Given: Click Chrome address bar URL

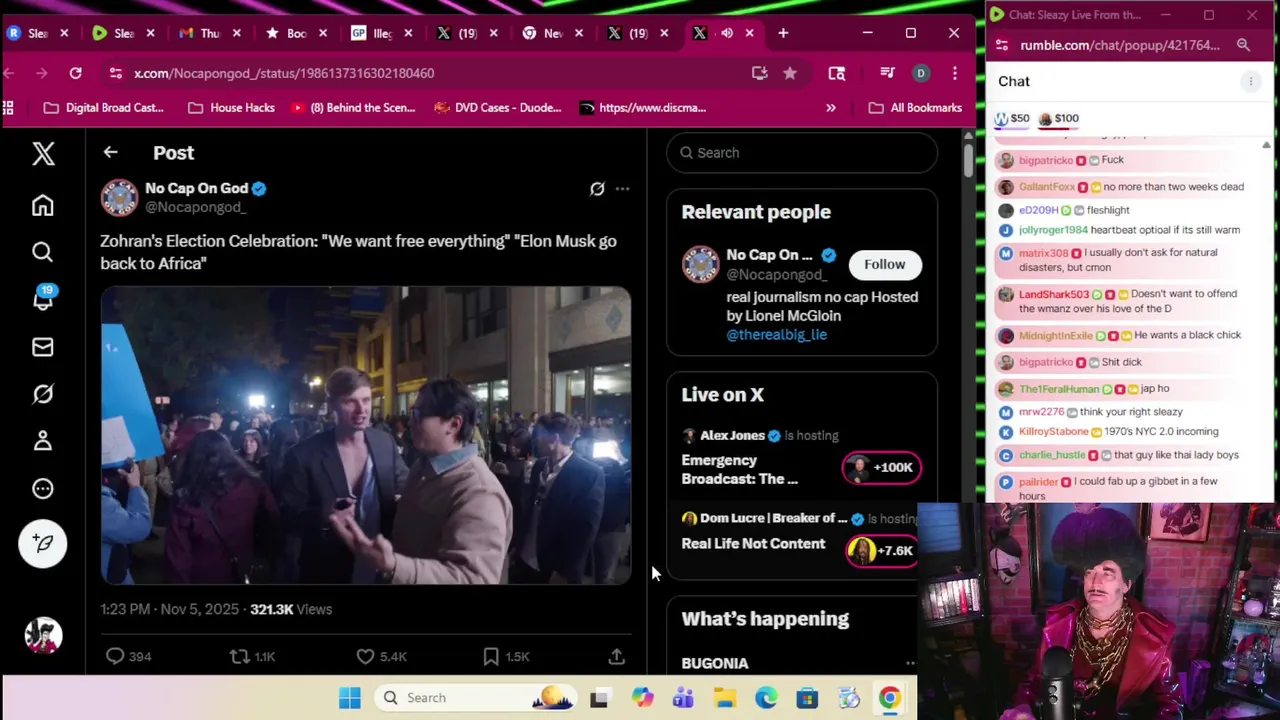Looking at the screenshot, I should coord(284,73).
